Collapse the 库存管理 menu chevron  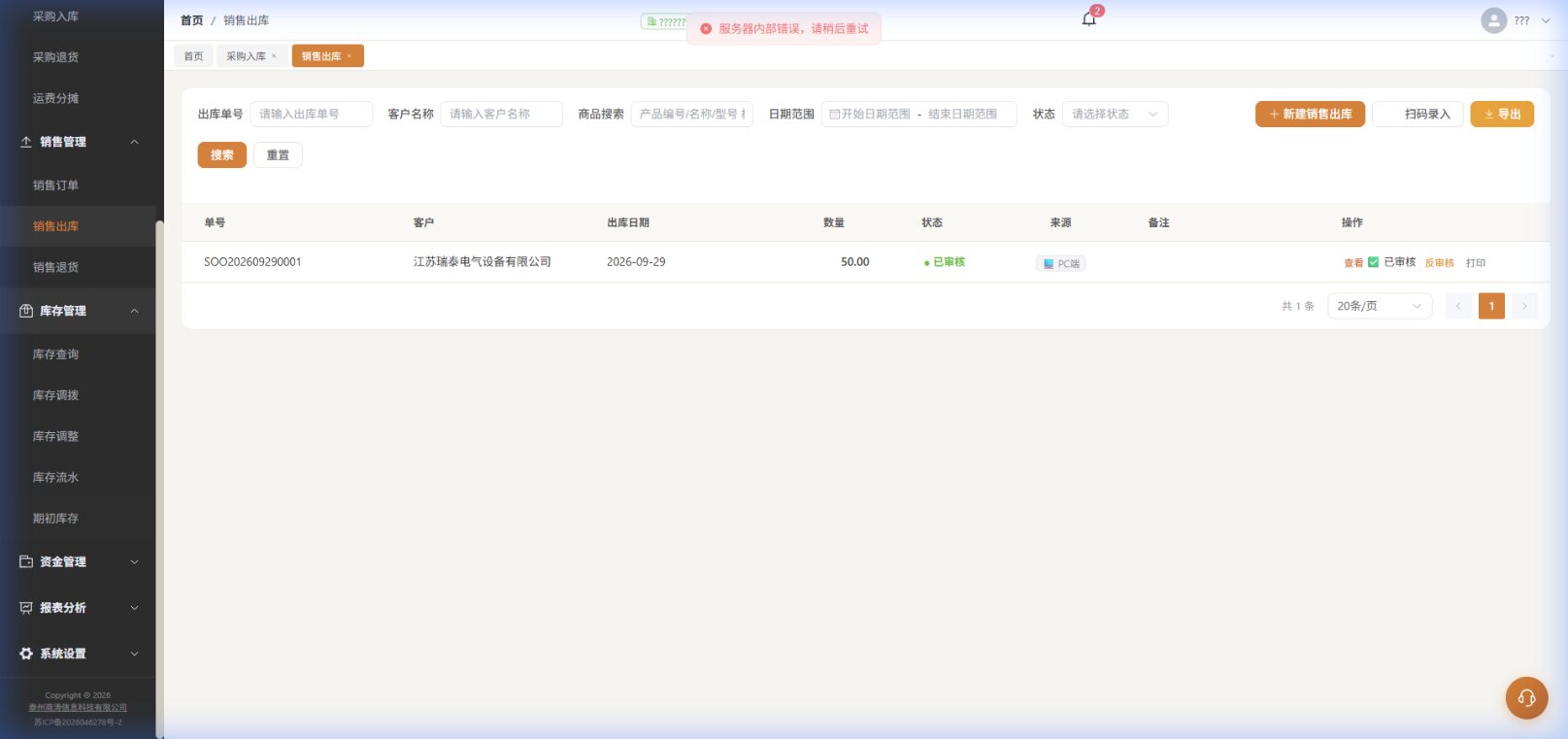pos(134,311)
